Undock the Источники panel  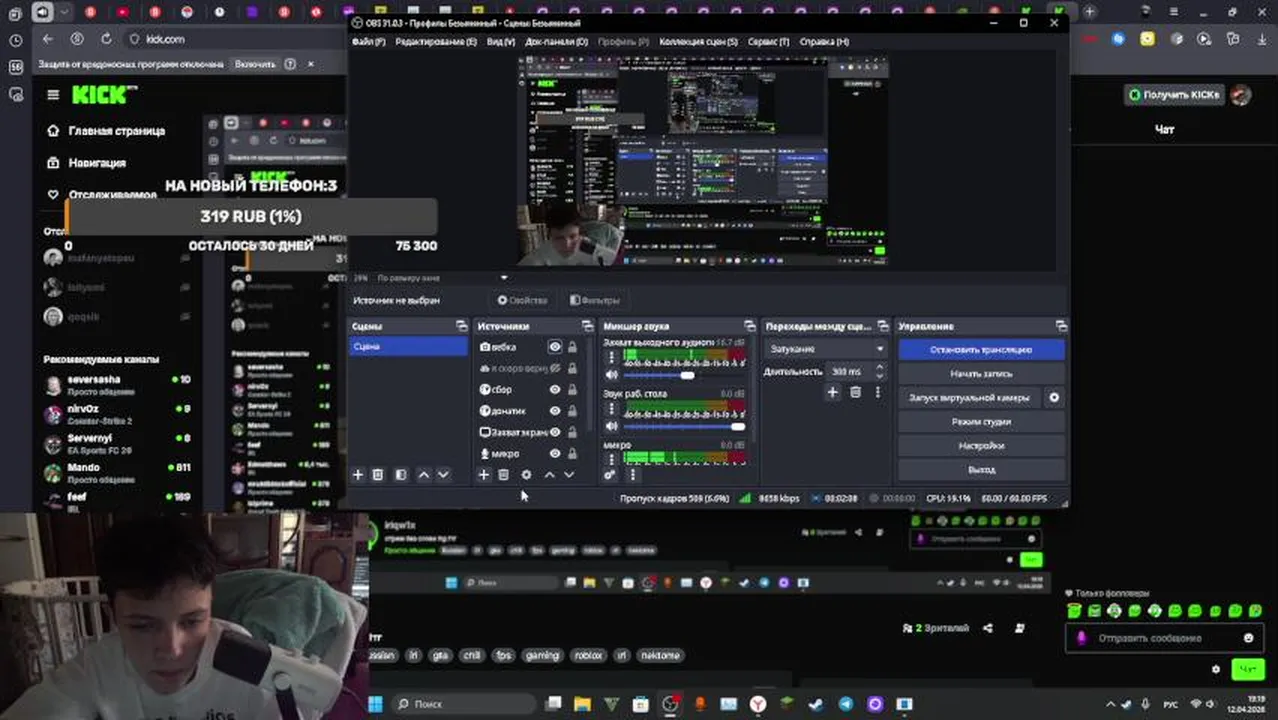588,326
